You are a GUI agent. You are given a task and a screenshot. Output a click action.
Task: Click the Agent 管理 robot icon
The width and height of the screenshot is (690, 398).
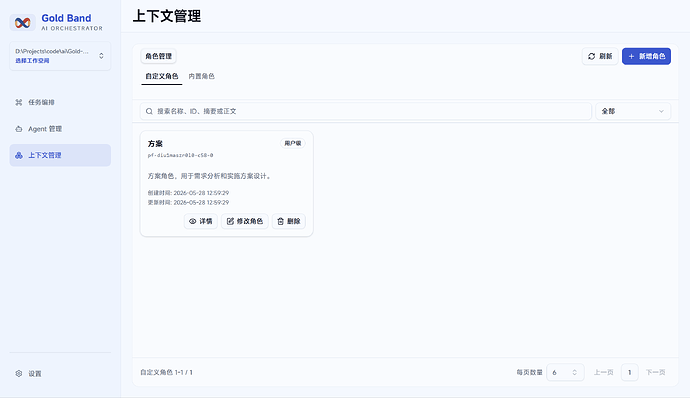[x=18, y=129]
